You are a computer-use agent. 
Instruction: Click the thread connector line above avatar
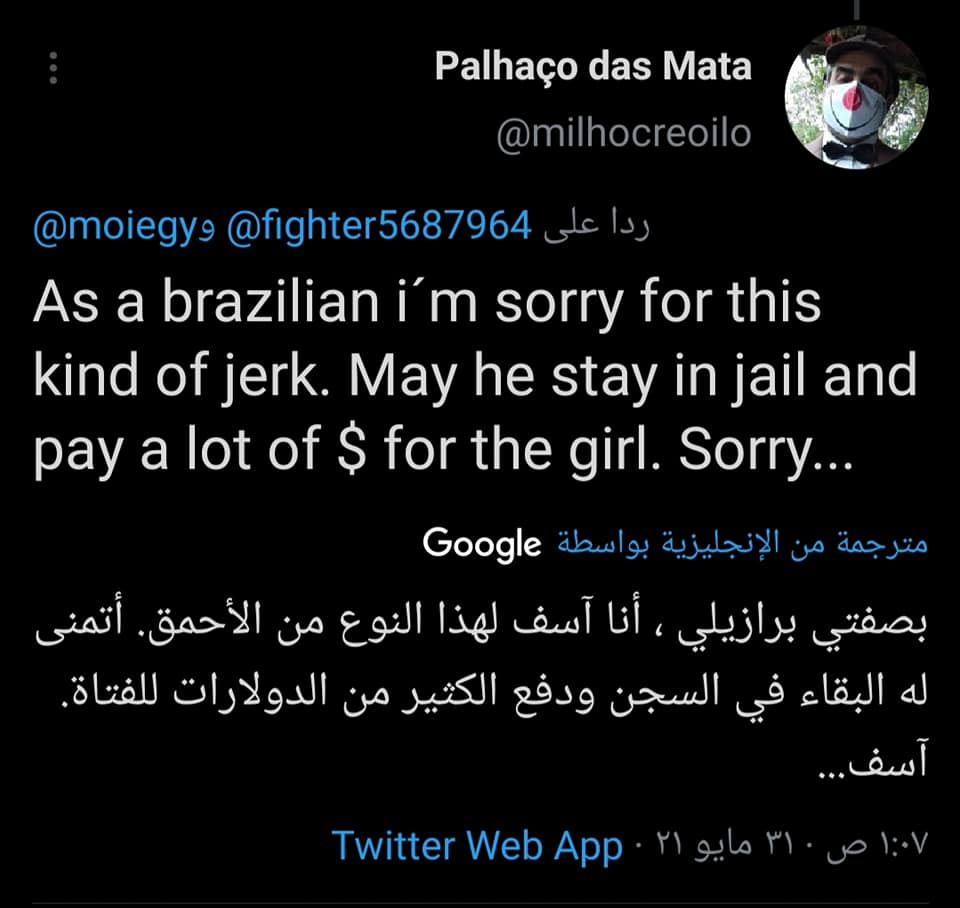pos(855,10)
